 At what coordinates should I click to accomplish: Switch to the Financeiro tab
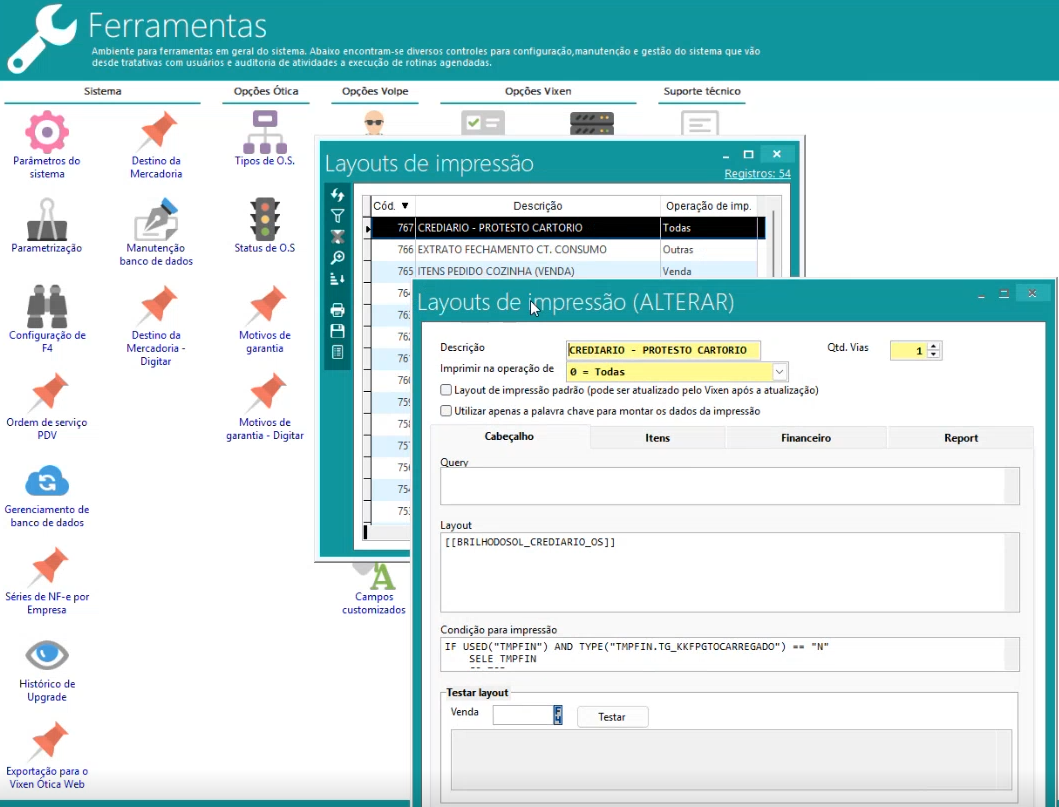[x=805, y=438]
